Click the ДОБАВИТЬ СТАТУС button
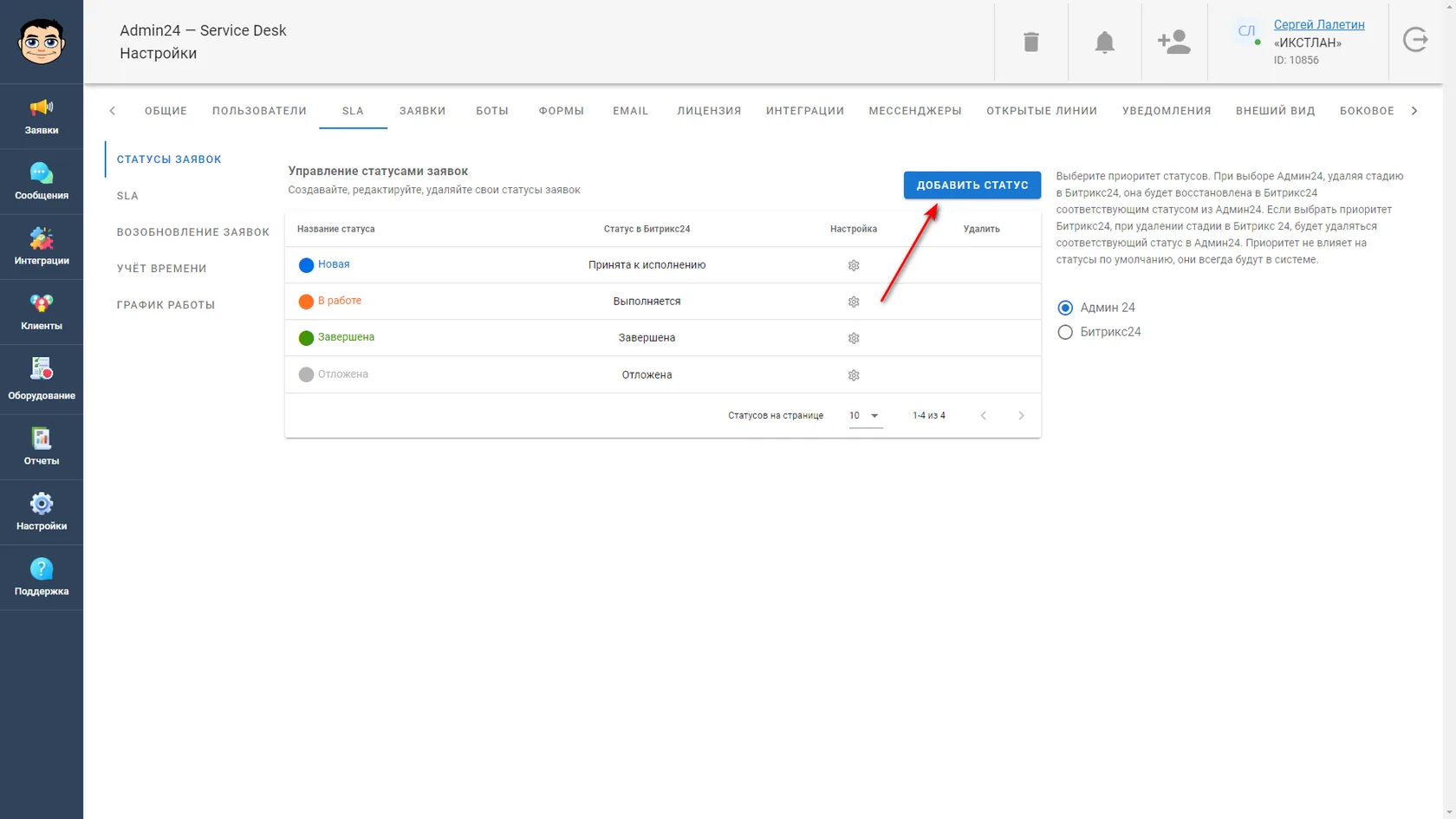The image size is (1456, 819). [972, 185]
